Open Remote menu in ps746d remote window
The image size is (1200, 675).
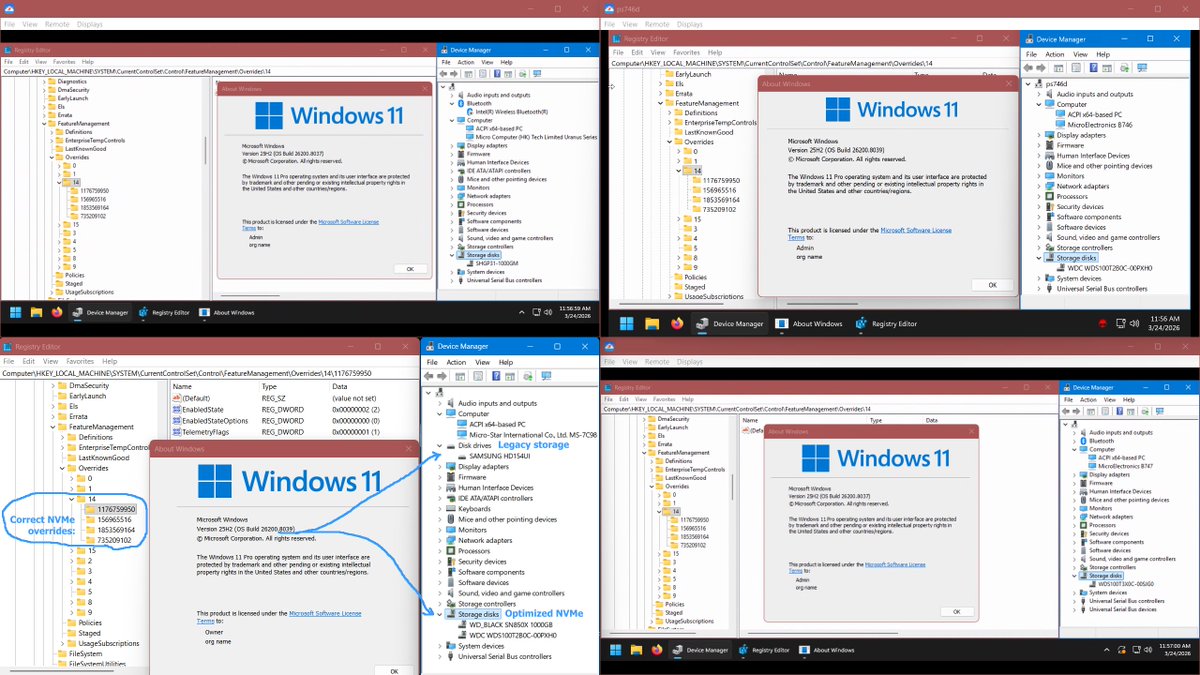click(x=657, y=23)
